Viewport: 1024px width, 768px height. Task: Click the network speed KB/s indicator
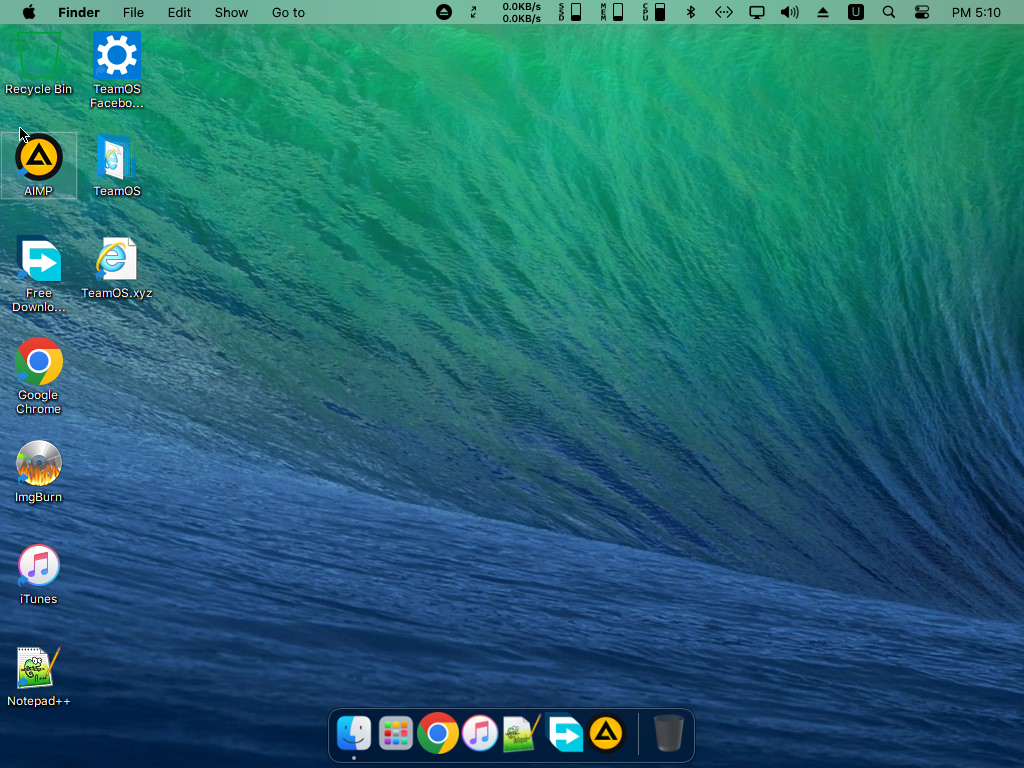tap(521, 12)
